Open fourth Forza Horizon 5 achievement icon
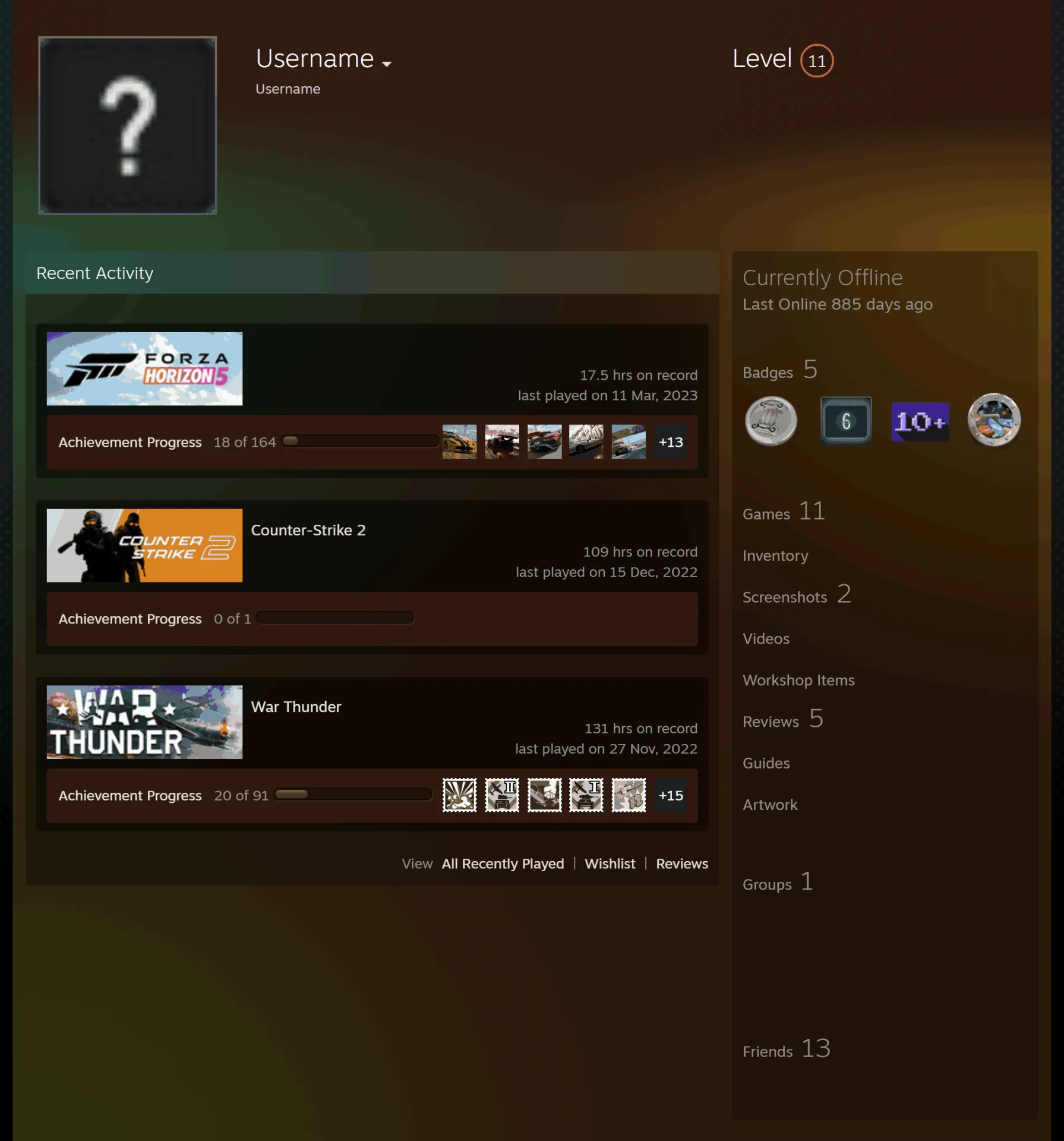The height and width of the screenshot is (1141, 1064). point(586,442)
